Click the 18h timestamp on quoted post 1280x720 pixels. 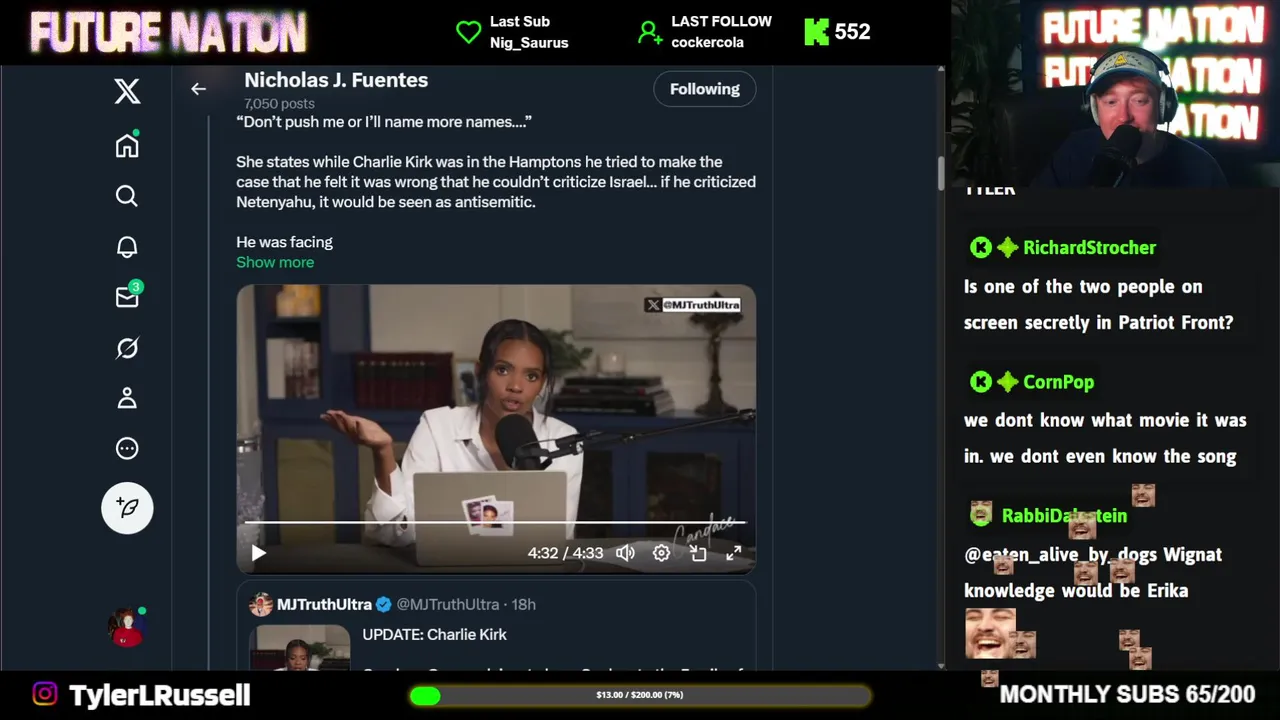[523, 604]
